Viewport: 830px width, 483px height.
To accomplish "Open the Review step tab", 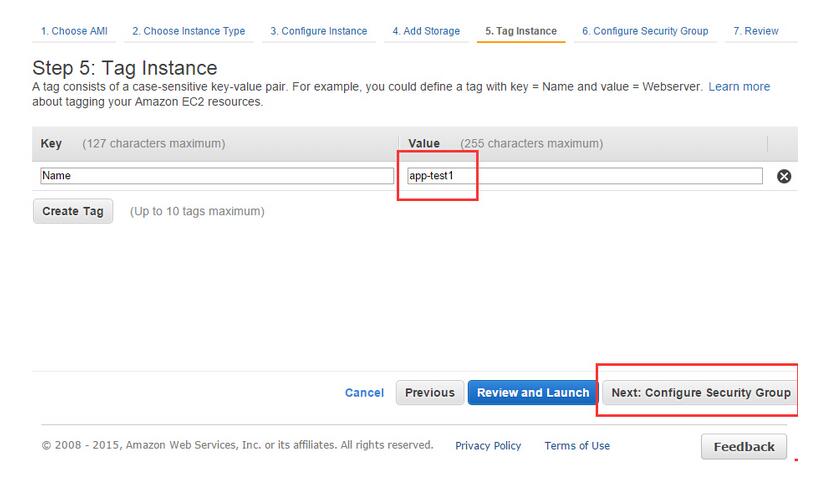I will coord(756,31).
